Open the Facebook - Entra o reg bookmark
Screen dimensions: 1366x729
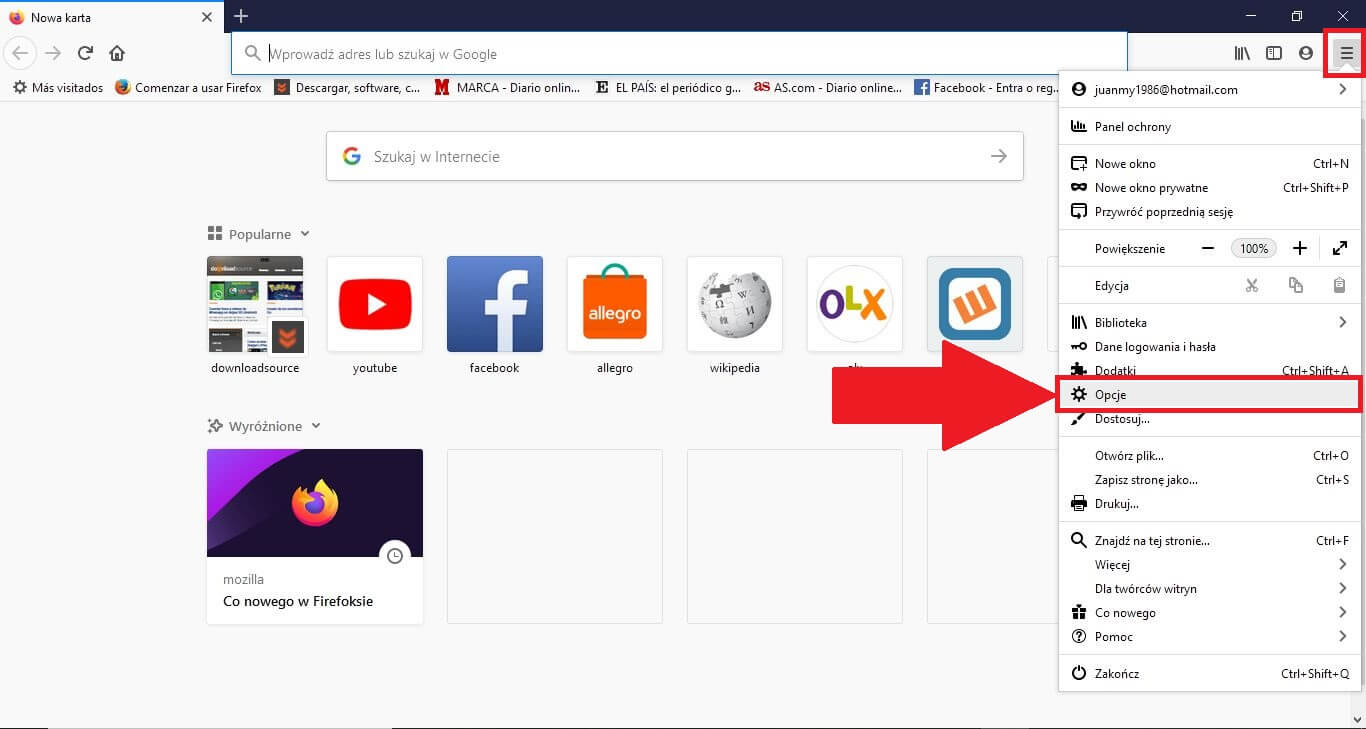coord(985,87)
